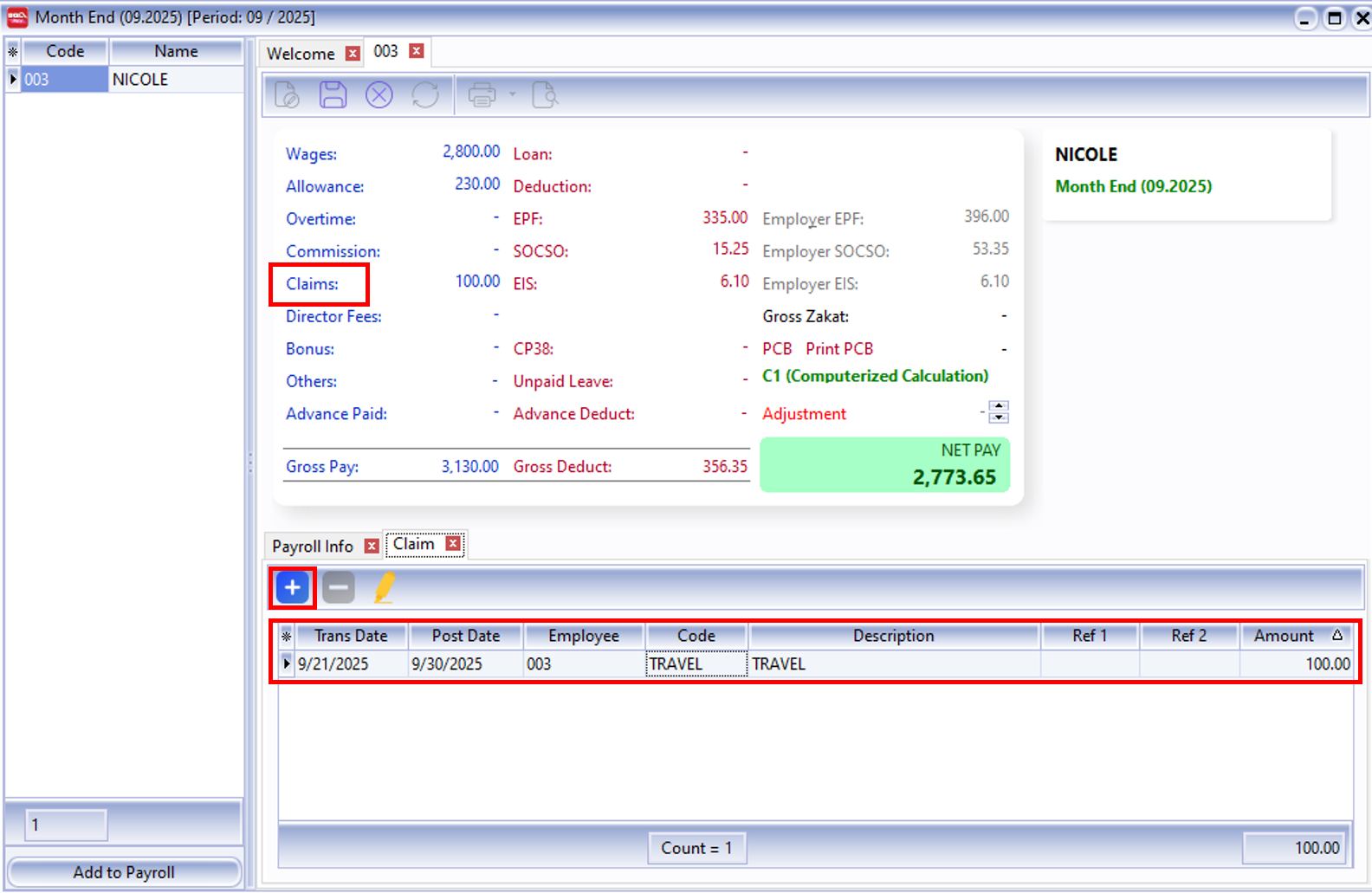Increase Adjustment with the up stepper arrow

tap(999, 406)
